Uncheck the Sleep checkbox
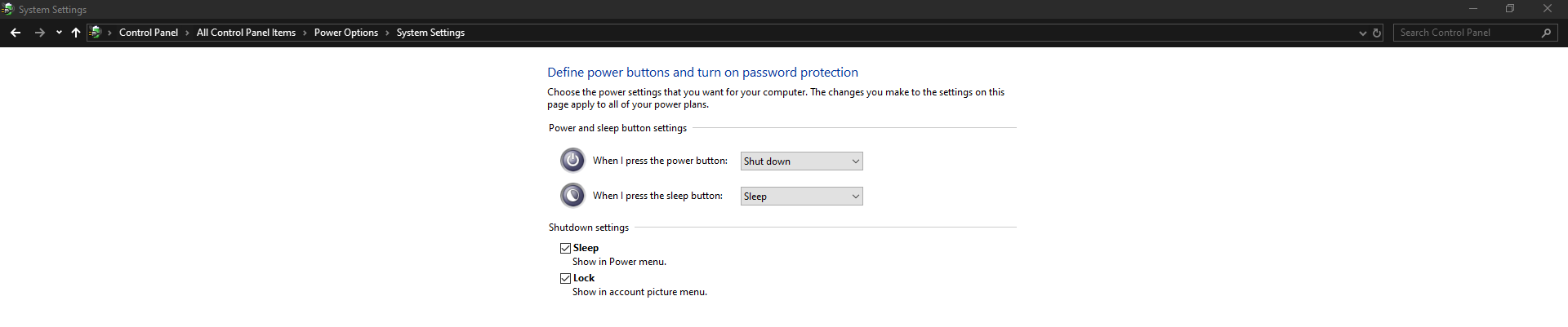 pyautogui.click(x=565, y=248)
